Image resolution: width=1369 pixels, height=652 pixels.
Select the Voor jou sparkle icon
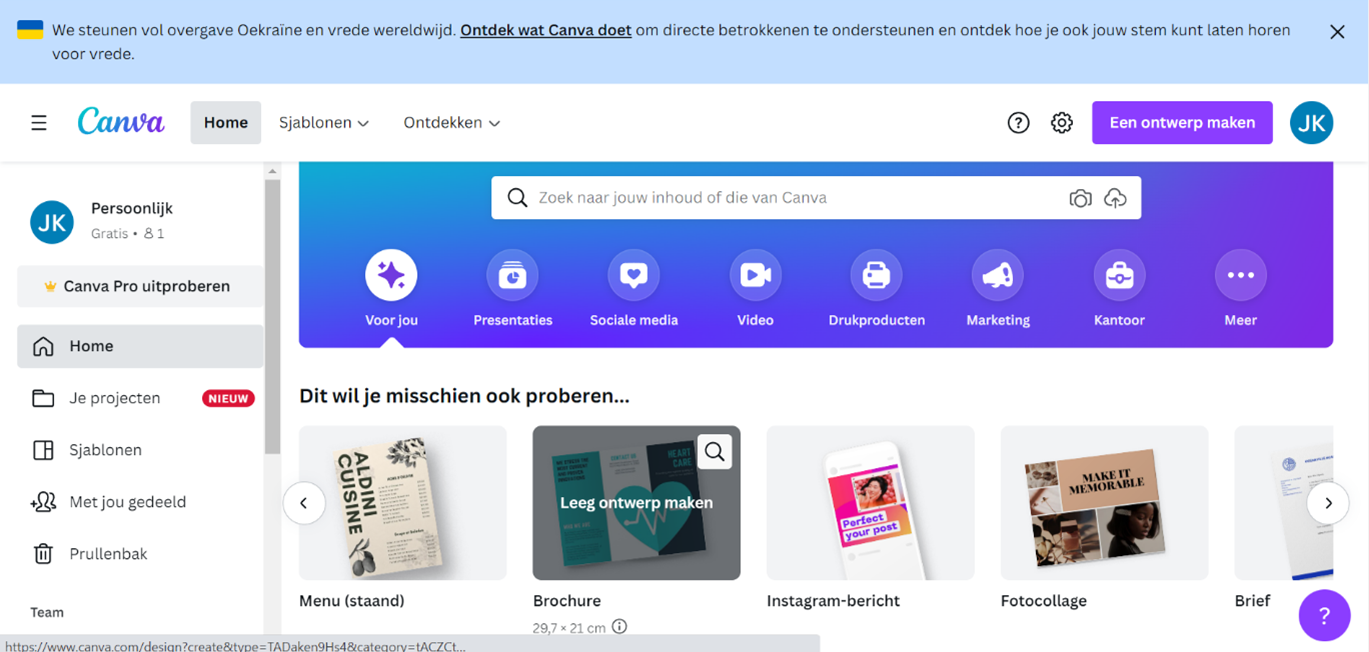(391, 274)
